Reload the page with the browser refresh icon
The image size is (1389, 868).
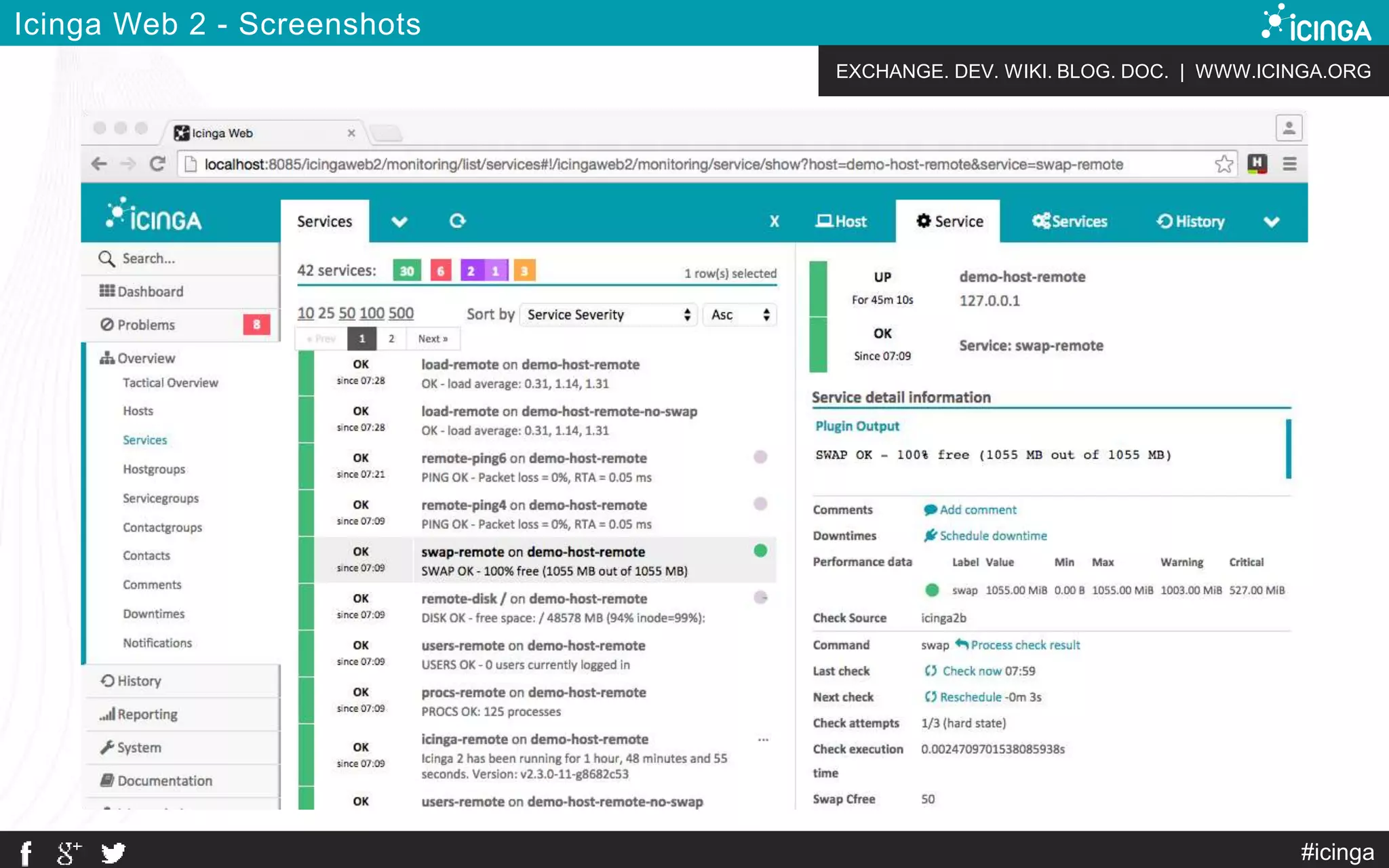157,163
